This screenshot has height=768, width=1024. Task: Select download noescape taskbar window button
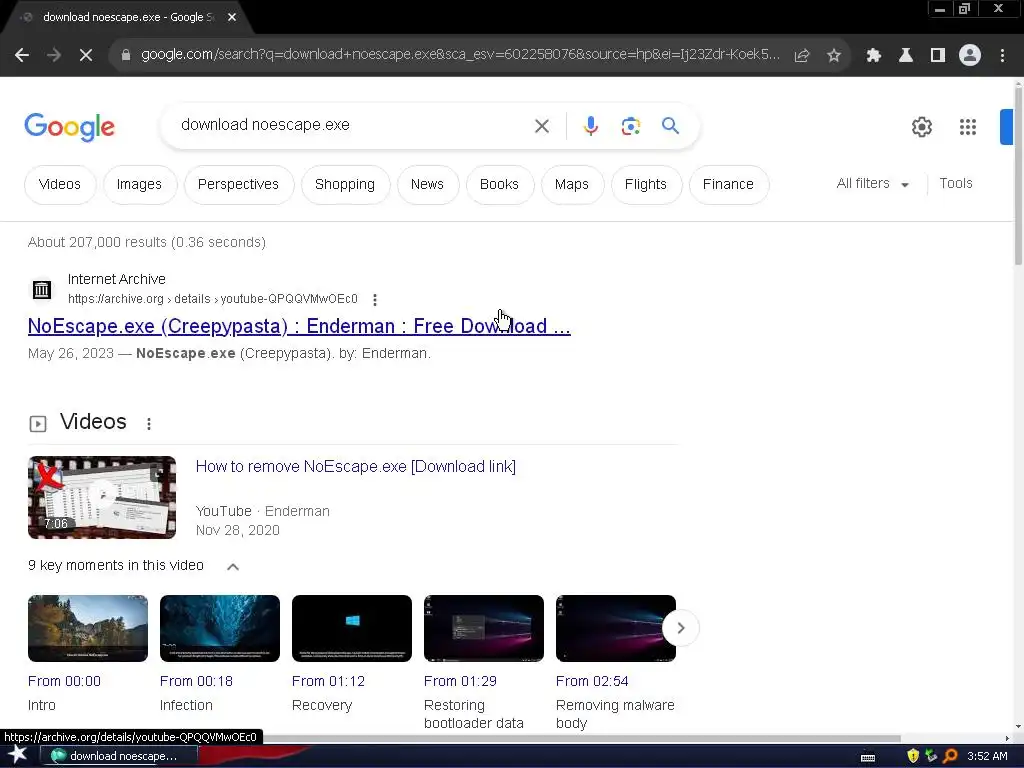pyautogui.click(x=118, y=756)
